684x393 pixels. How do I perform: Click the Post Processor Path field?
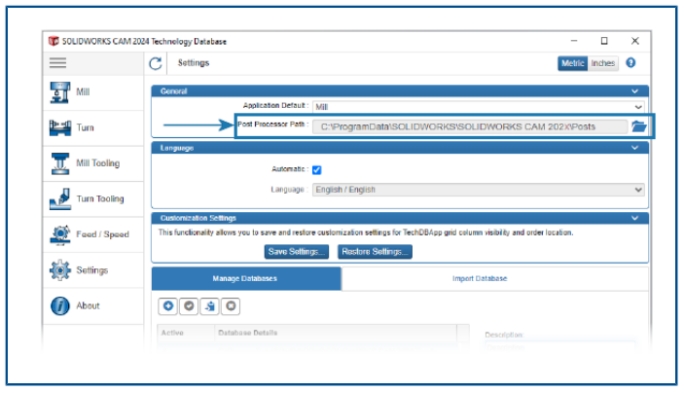coord(470,127)
